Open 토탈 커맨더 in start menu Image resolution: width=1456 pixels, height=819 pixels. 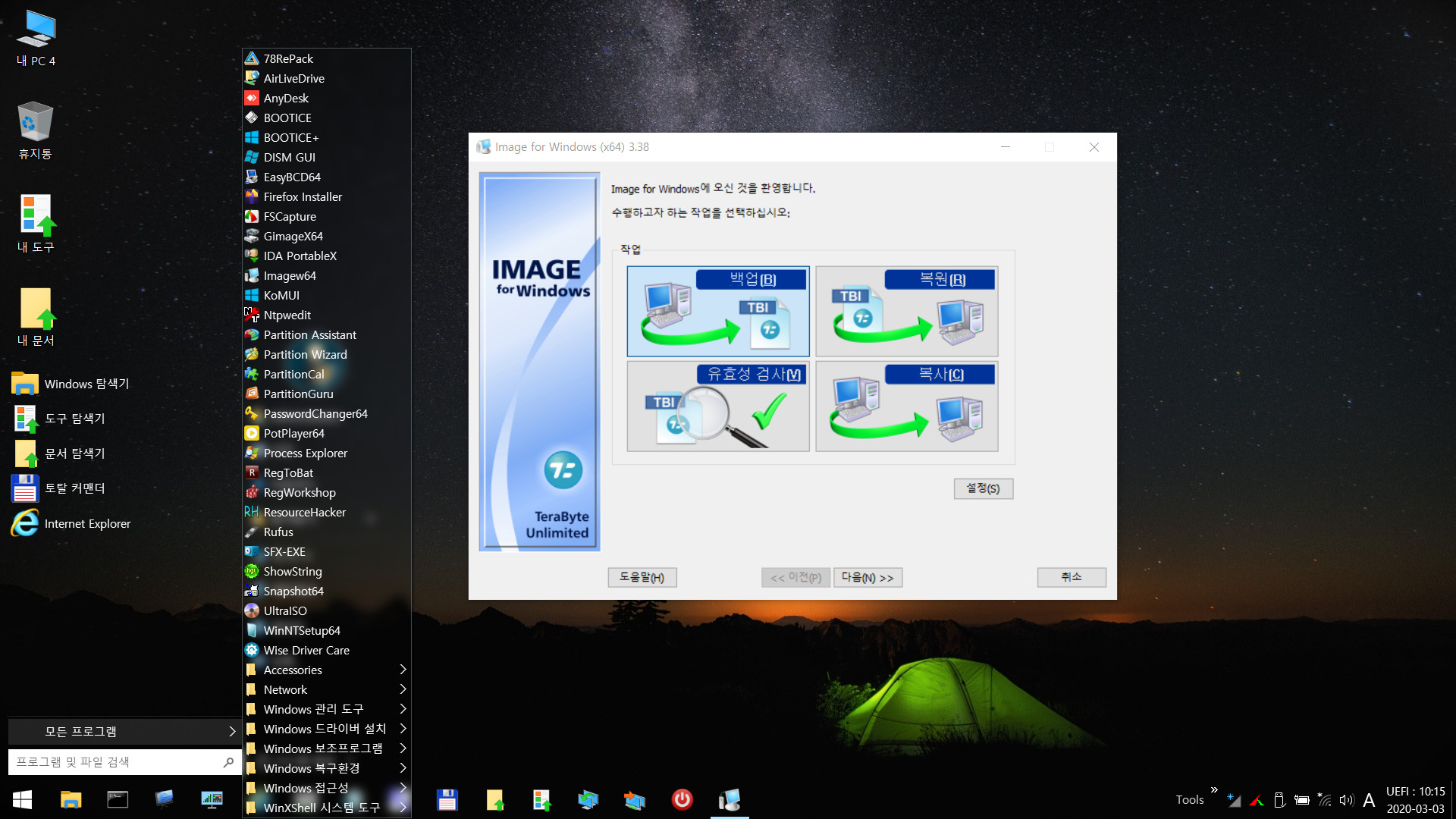coord(59,488)
